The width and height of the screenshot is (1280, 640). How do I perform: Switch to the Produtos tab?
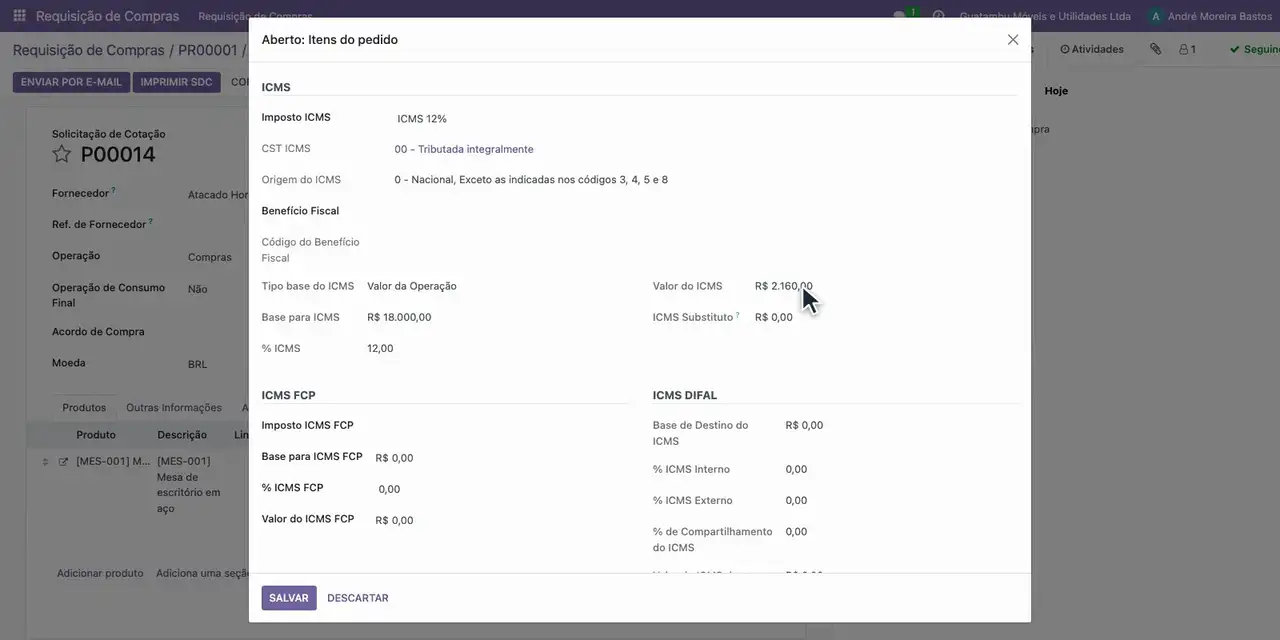point(84,408)
